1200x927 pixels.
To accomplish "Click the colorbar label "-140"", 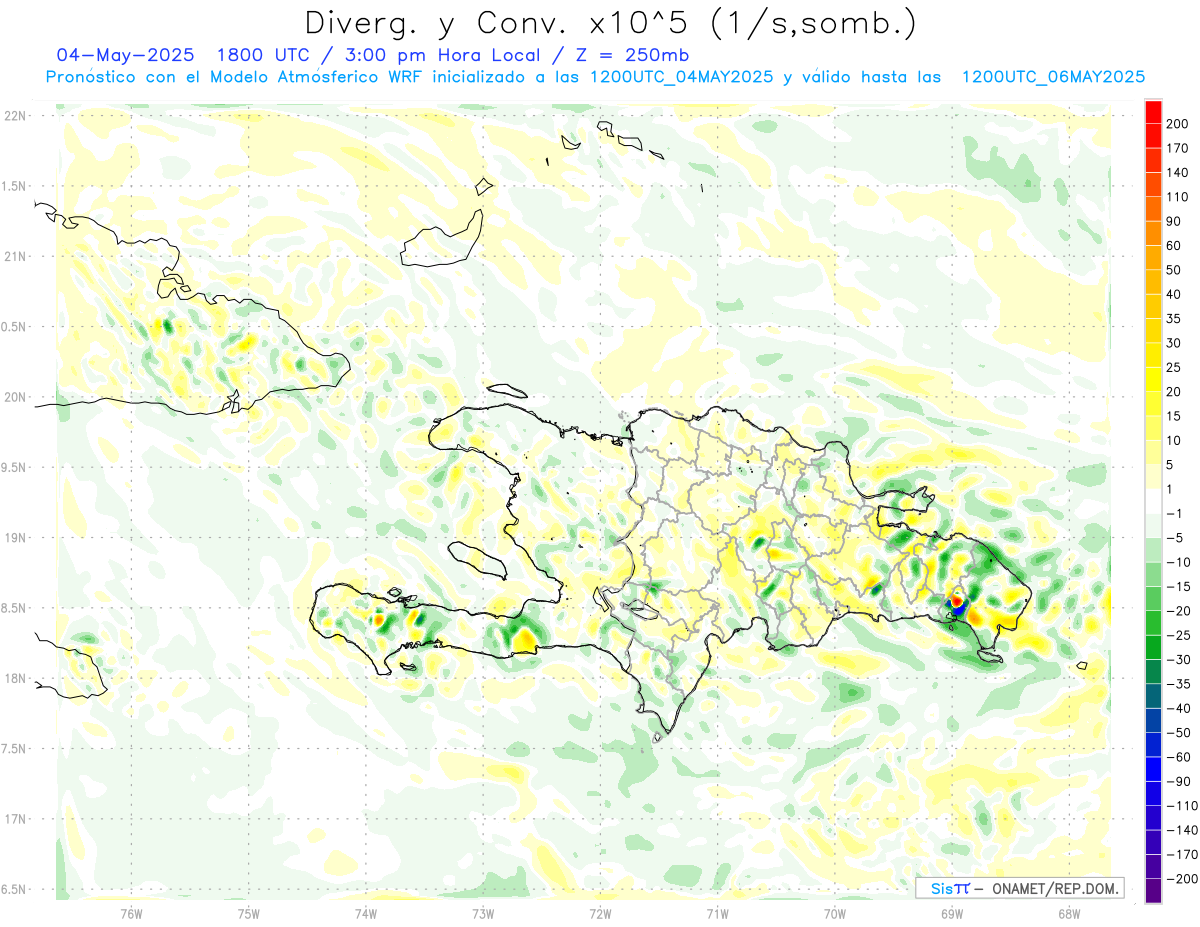I will (1182, 830).
